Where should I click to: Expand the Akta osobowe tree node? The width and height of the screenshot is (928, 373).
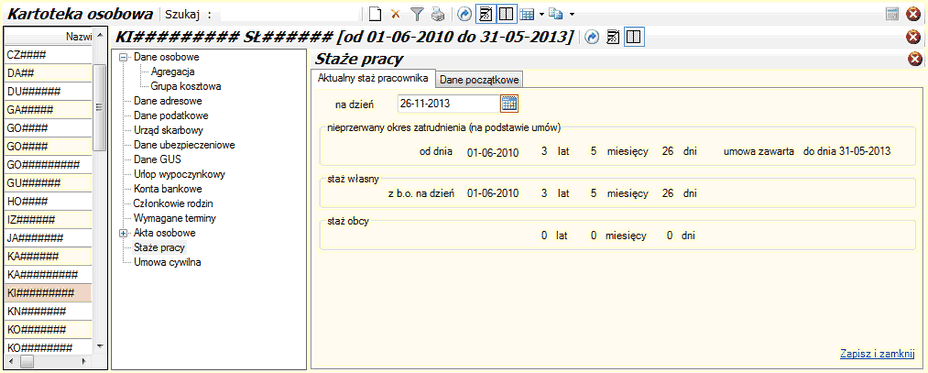click(x=124, y=233)
